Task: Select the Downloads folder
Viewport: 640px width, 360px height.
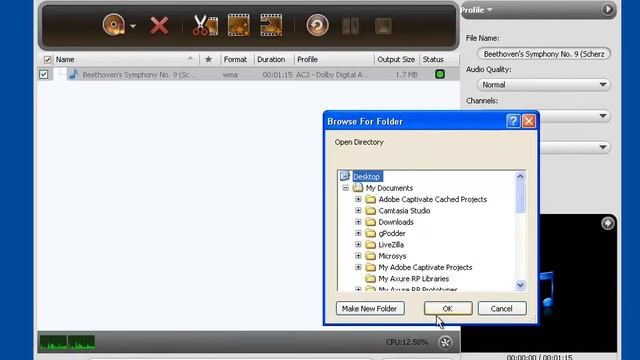Action: click(x=396, y=222)
